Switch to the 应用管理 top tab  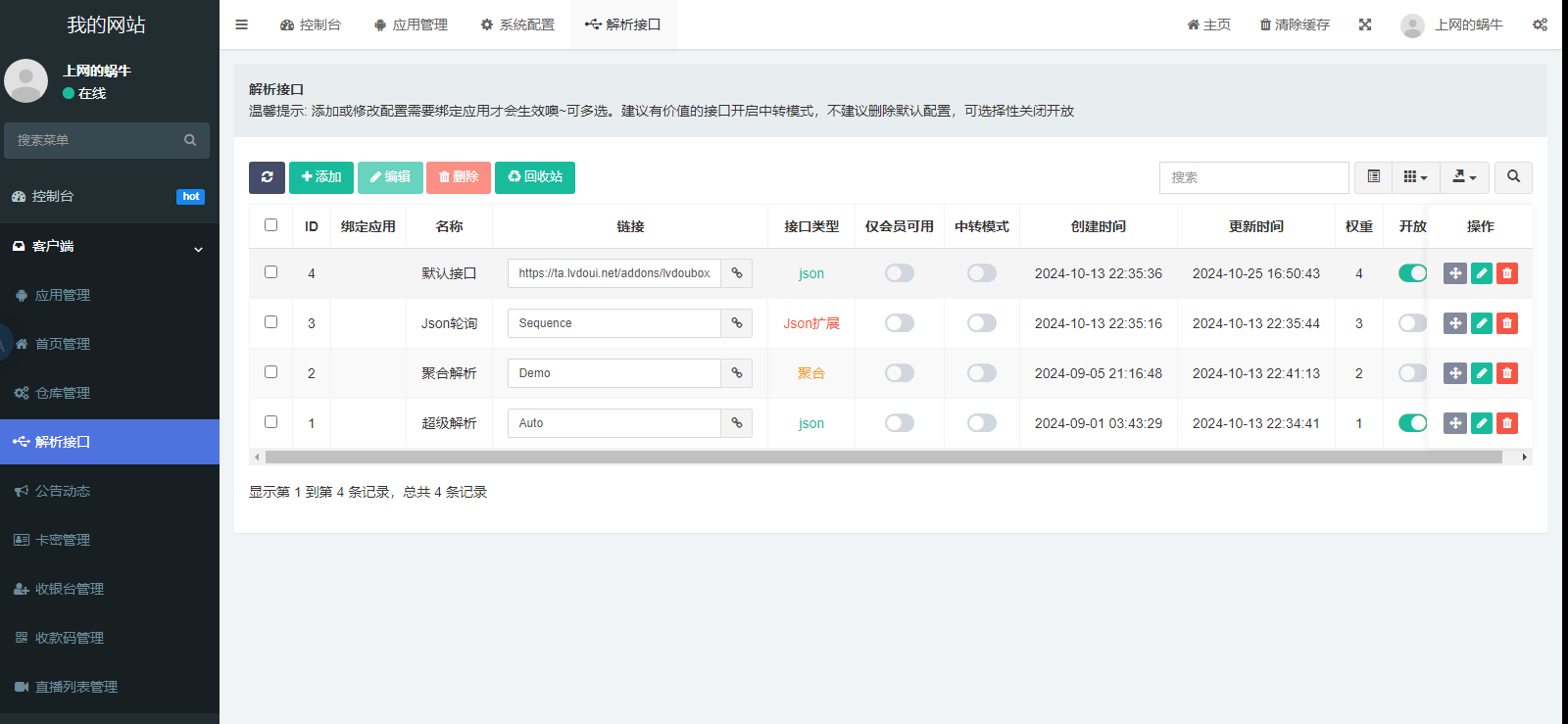tap(411, 24)
